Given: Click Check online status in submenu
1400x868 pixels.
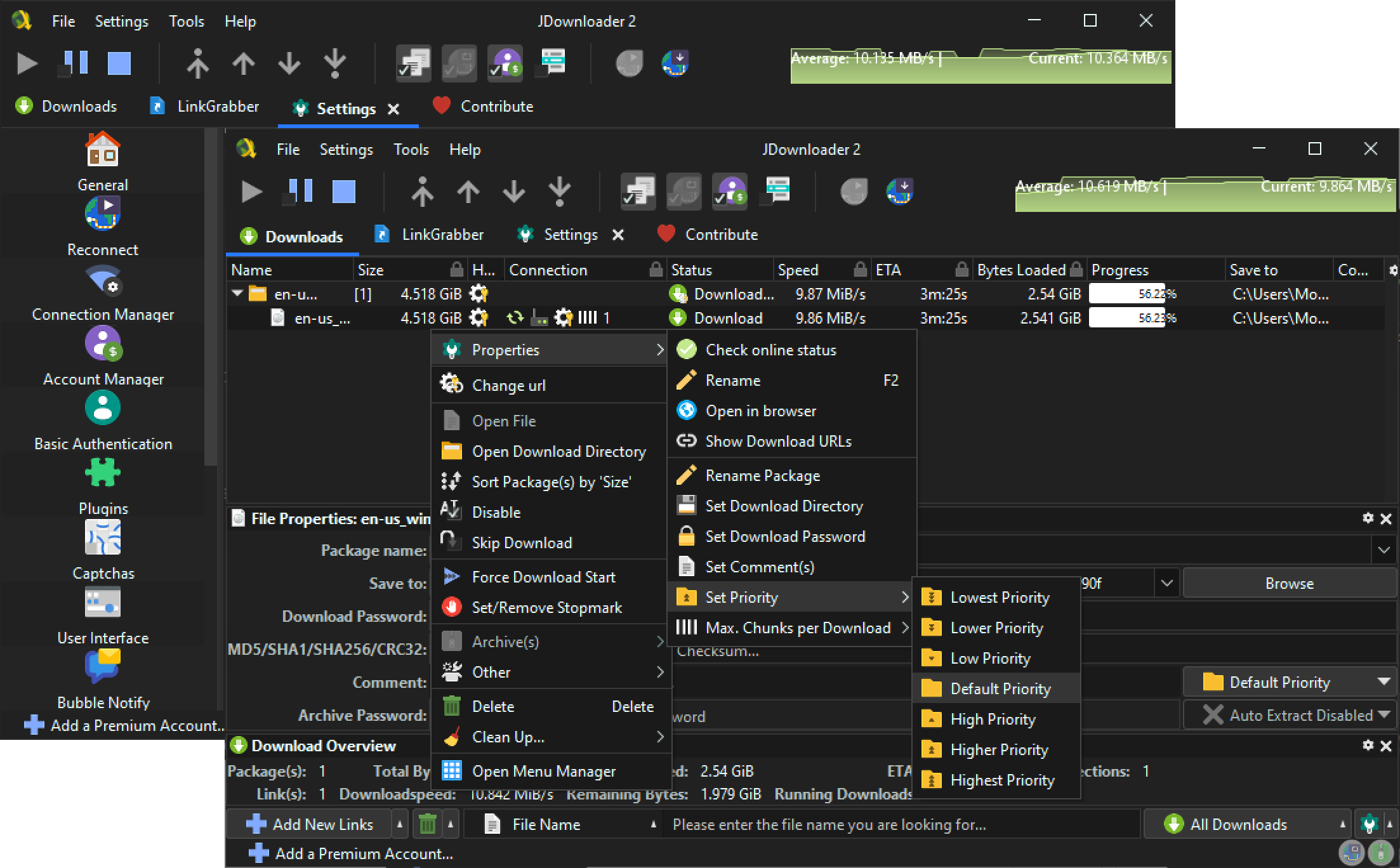Looking at the screenshot, I should pyautogui.click(x=792, y=350).
